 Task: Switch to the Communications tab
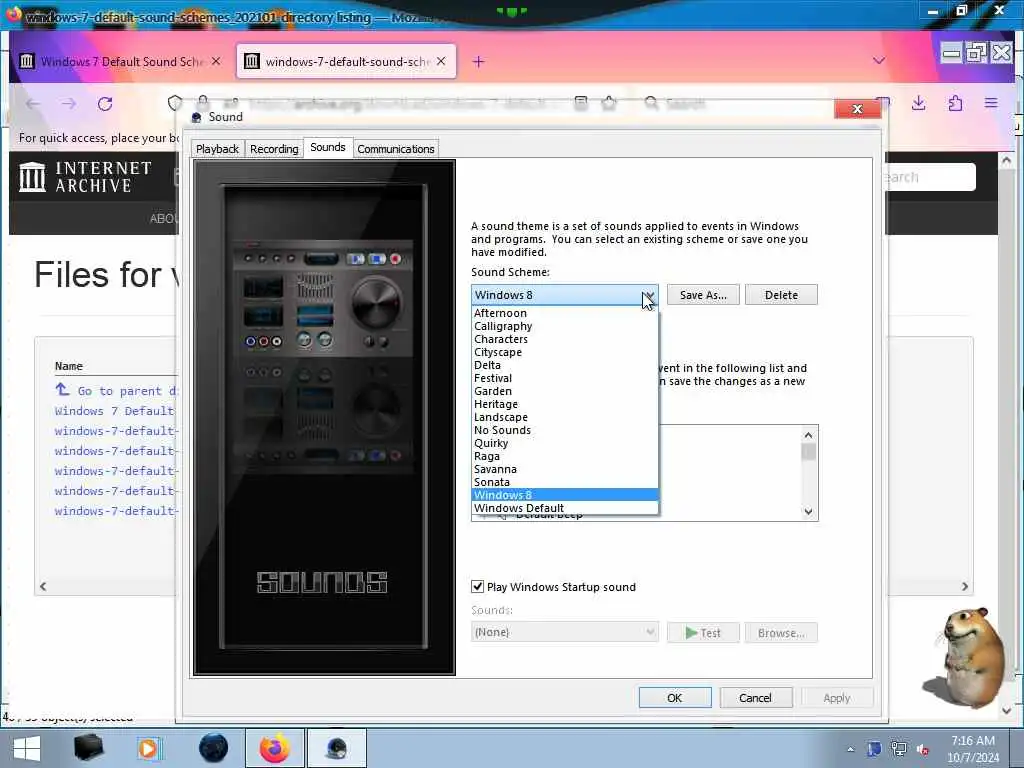(396, 149)
